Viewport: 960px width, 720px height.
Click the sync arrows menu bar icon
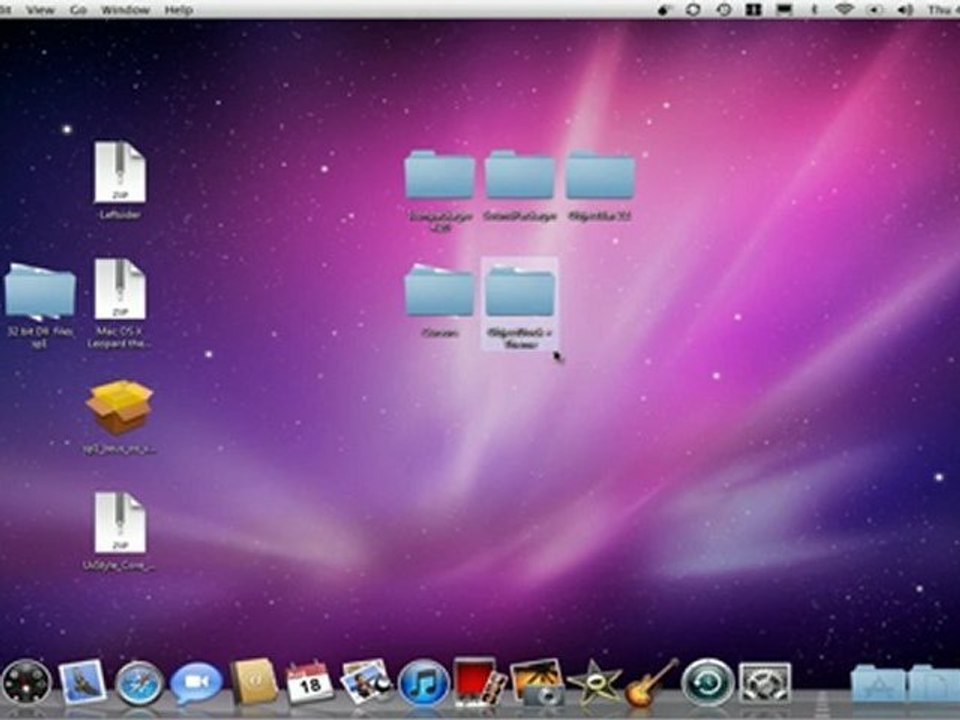tap(693, 10)
